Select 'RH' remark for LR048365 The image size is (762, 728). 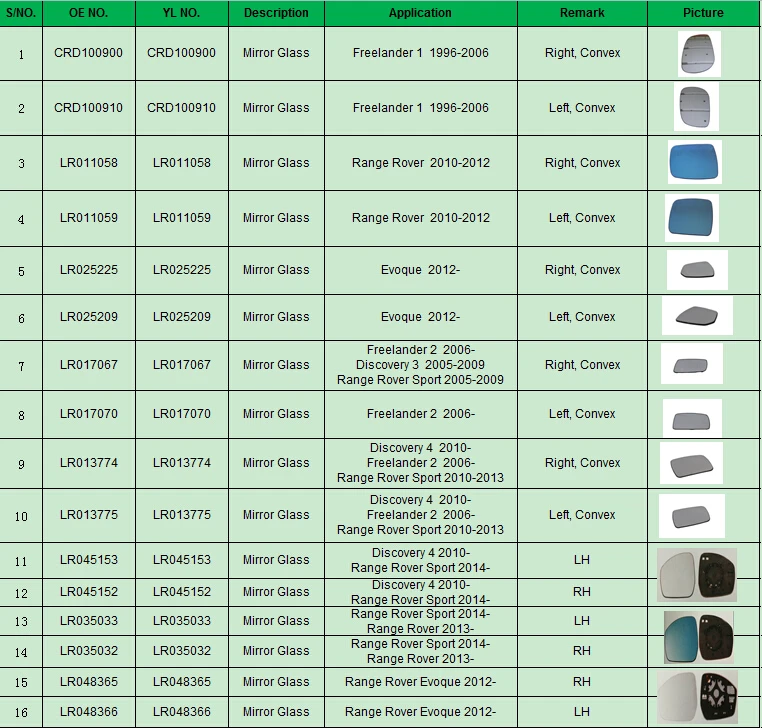(582, 682)
